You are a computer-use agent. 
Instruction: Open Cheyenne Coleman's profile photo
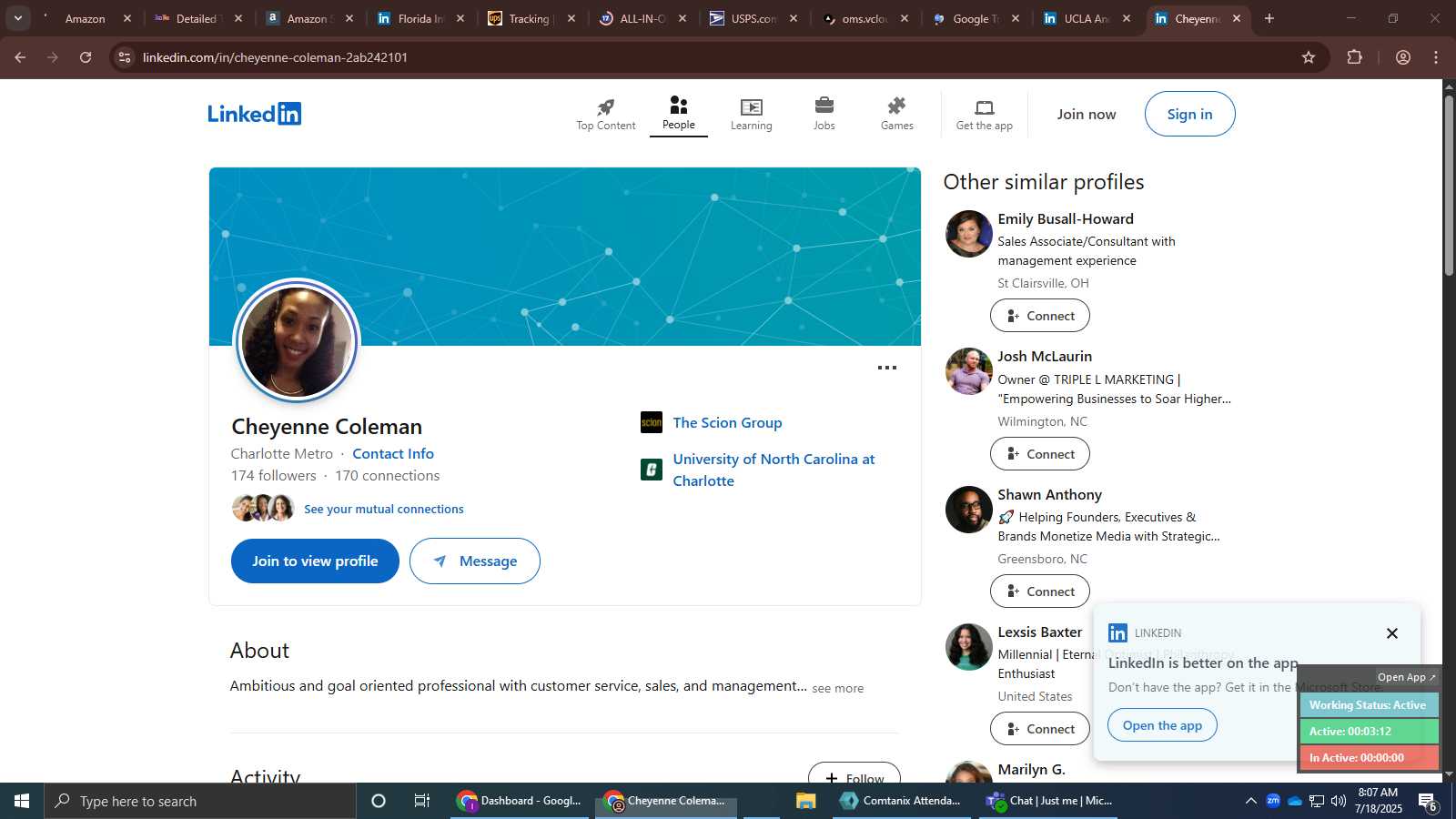coord(297,341)
